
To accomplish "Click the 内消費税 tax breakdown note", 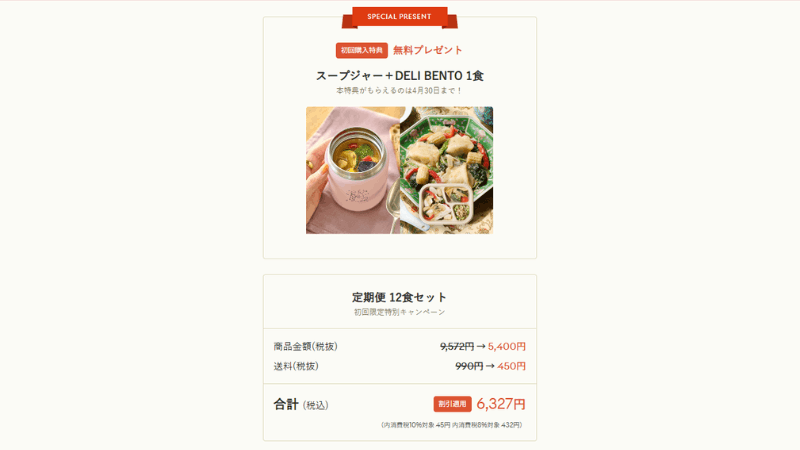I will pyautogui.click(x=452, y=424).
